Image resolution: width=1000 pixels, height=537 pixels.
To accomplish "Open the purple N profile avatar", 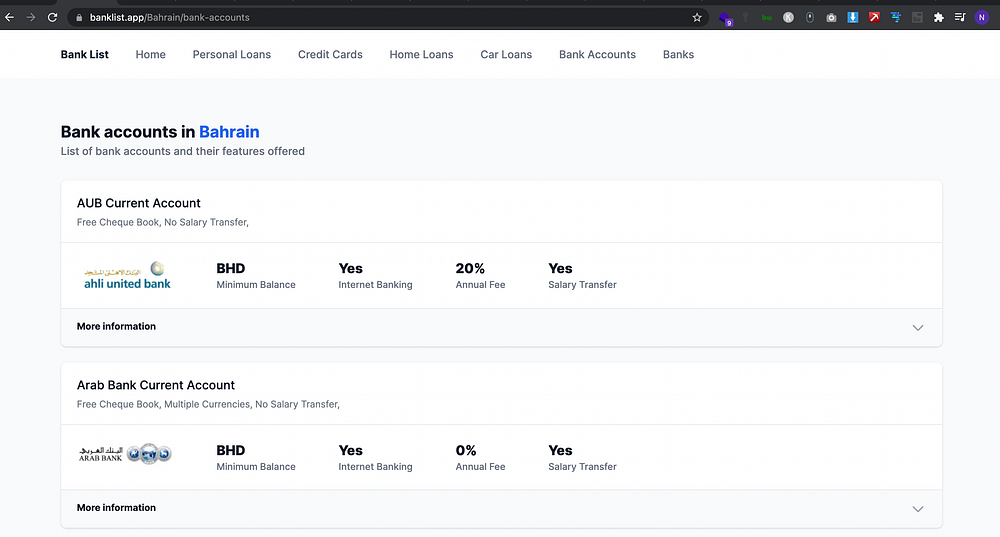I will pos(981,17).
